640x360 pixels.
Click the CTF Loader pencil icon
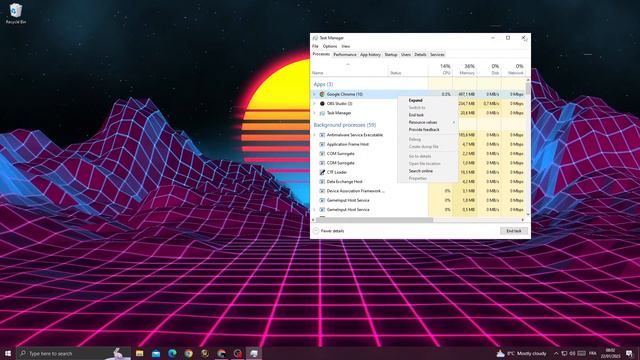click(322, 172)
